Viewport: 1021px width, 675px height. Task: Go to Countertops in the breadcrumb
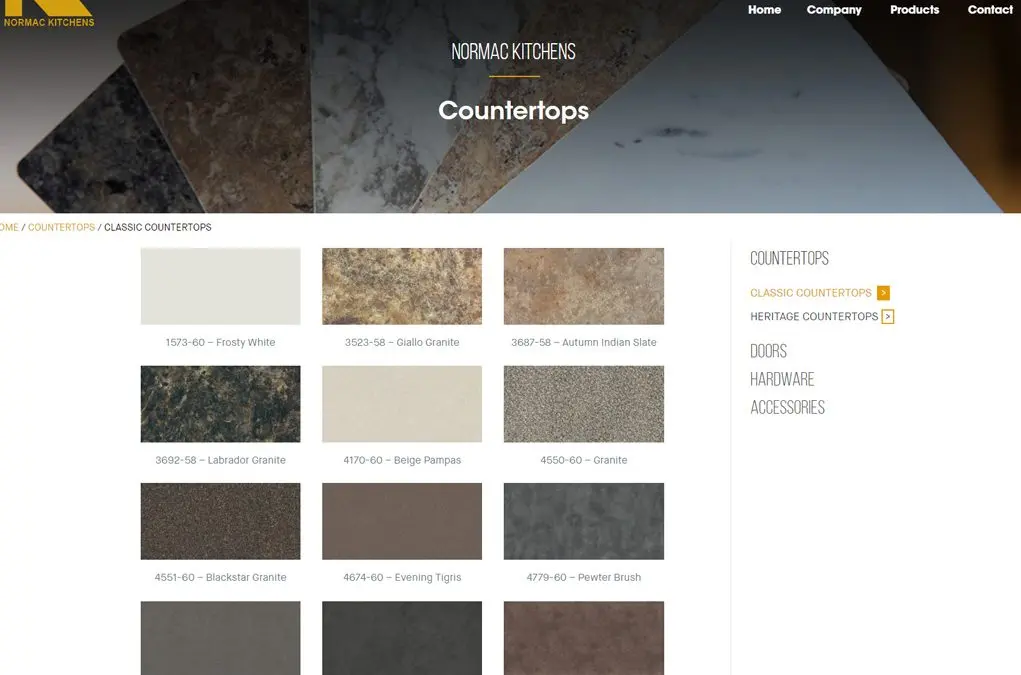[x=61, y=227]
